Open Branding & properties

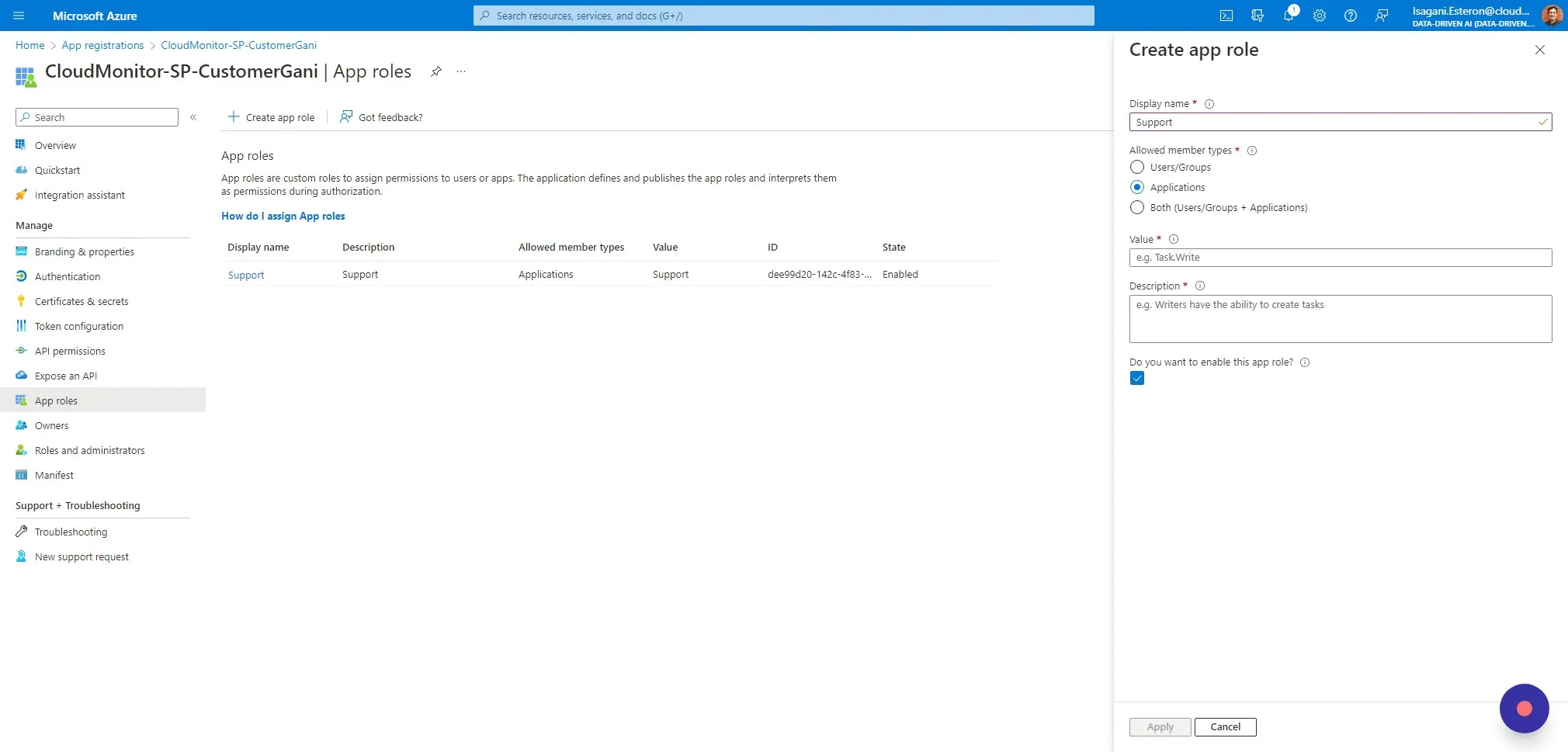click(x=84, y=251)
